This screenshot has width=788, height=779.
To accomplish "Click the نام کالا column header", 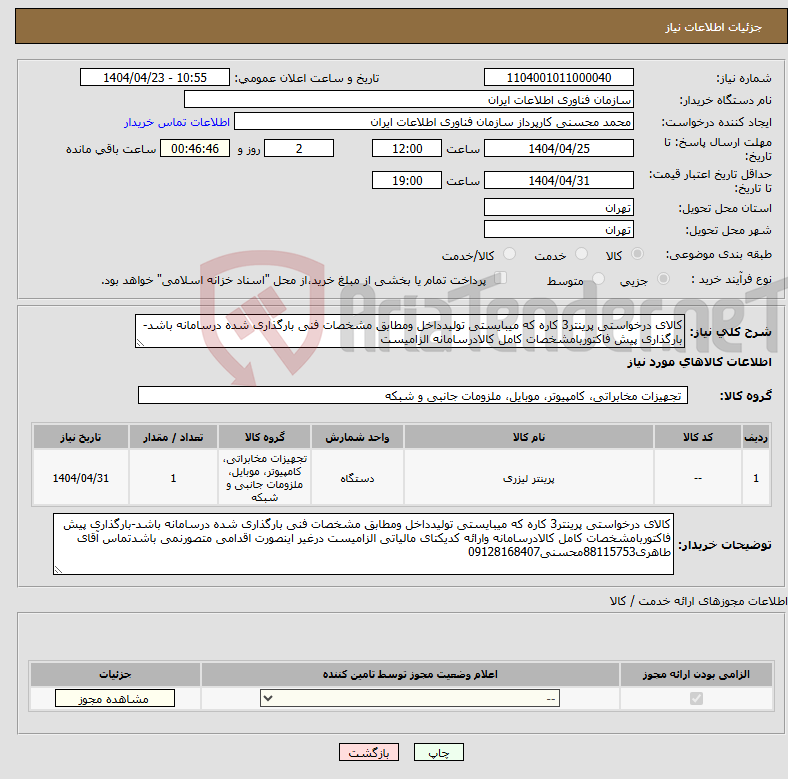I will pyautogui.click(x=529, y=437).
